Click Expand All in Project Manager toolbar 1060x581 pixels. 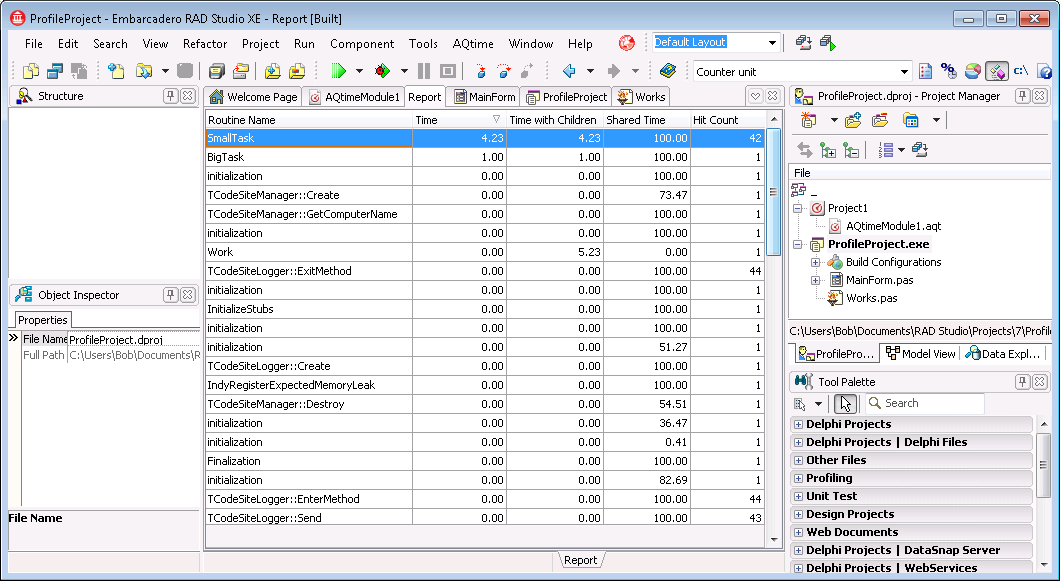pyautogui.click(x=828, y=150)
